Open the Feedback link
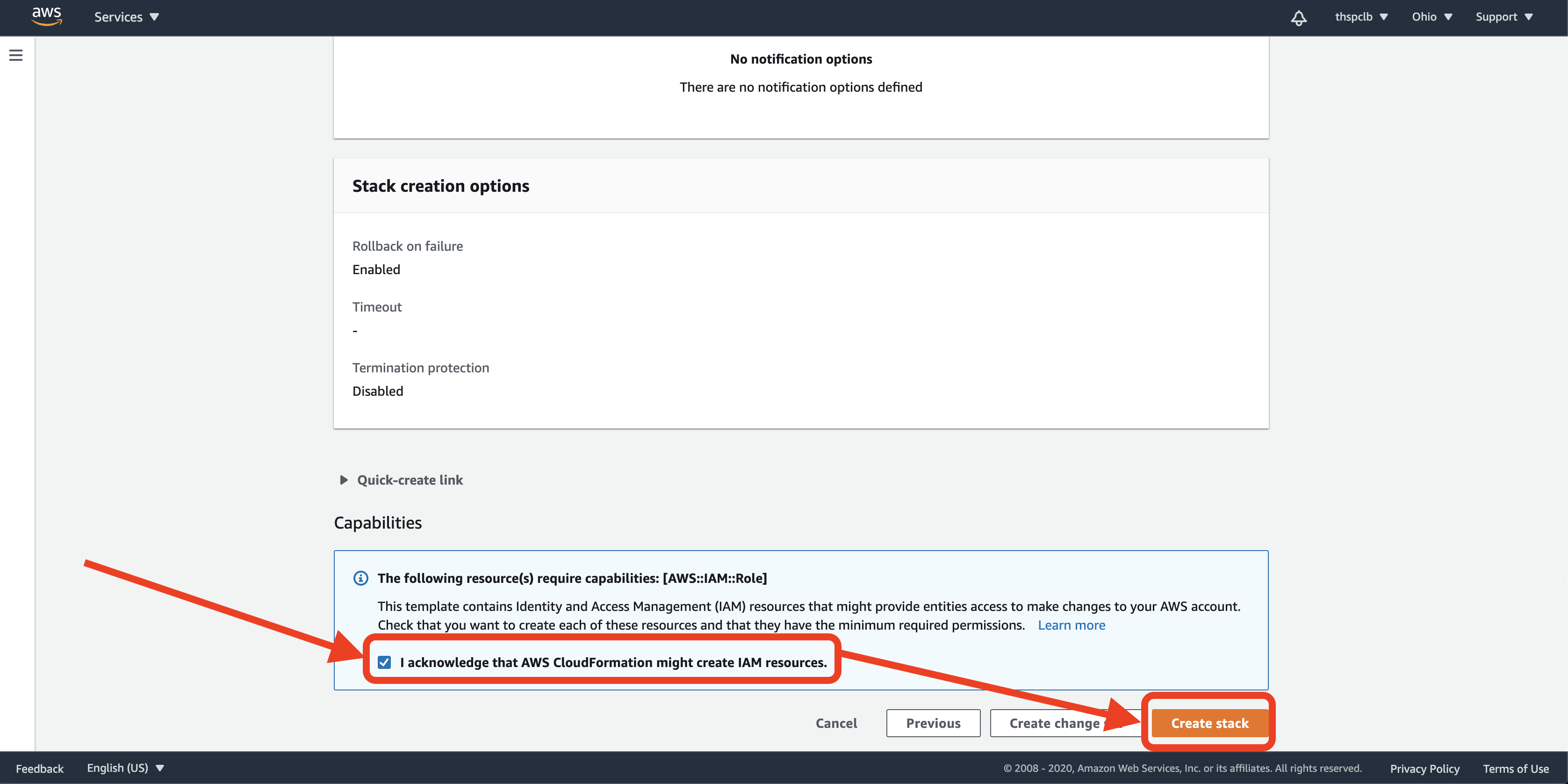1568x784 pixels. pos(40,769)
